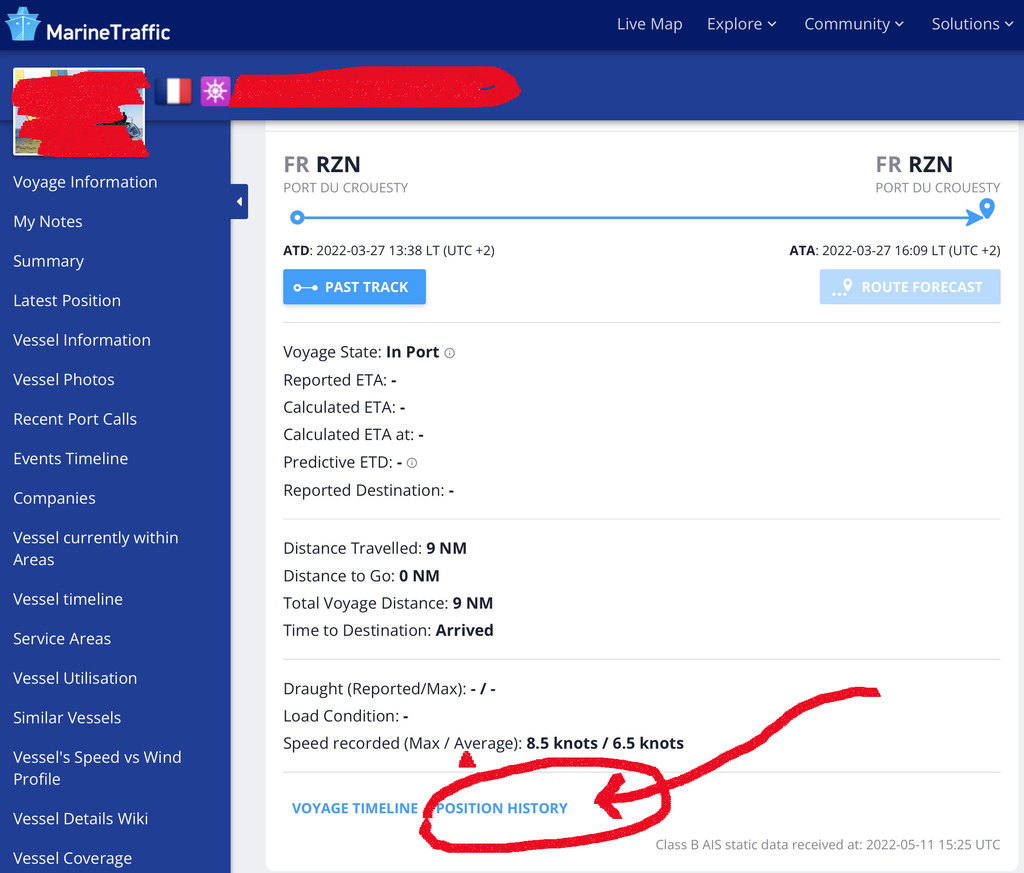Click info icon next to Predictive ETD
This screenshot has height=873, width=1024.
(x=411, y=463)
